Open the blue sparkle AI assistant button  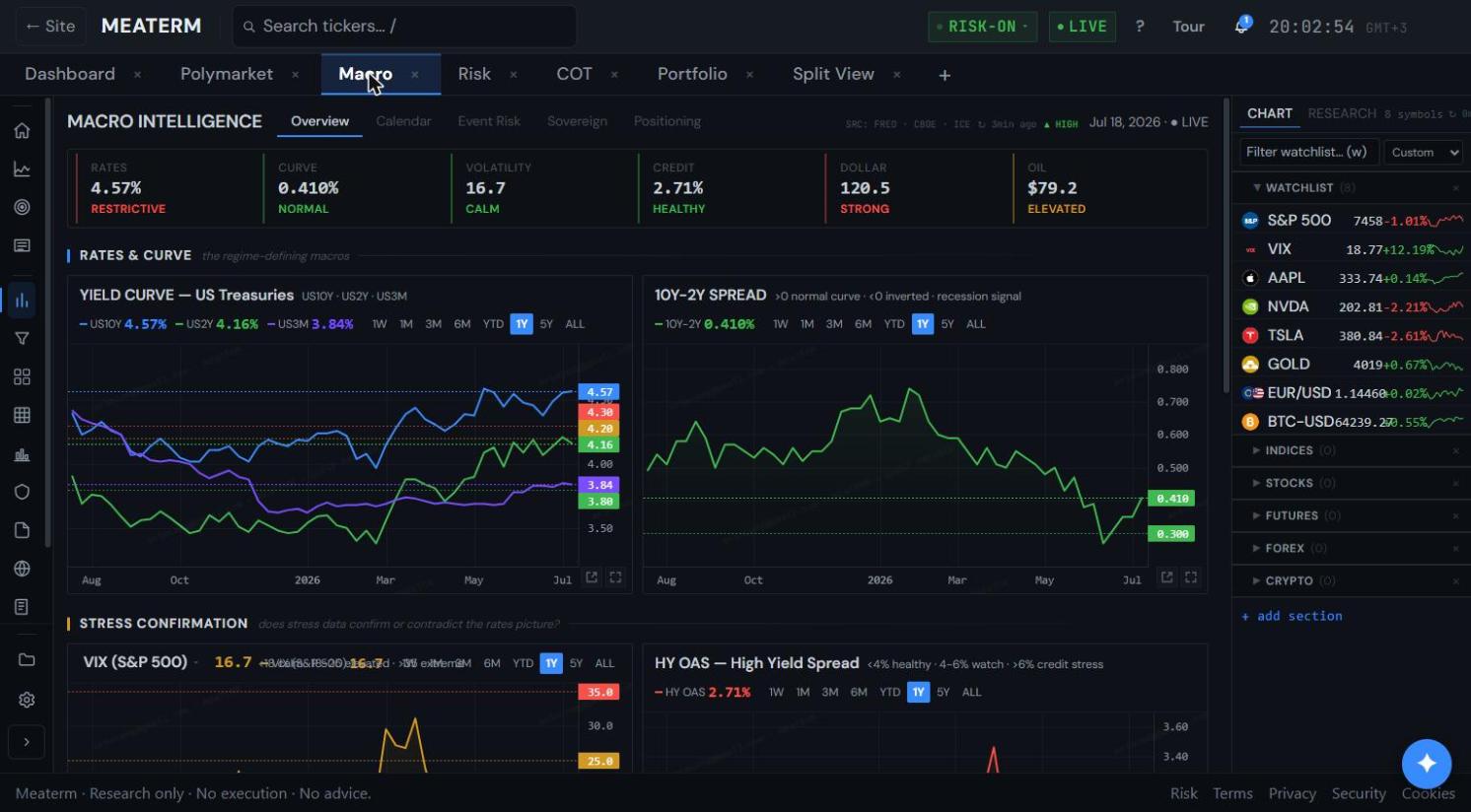(x=1427, y=764)
